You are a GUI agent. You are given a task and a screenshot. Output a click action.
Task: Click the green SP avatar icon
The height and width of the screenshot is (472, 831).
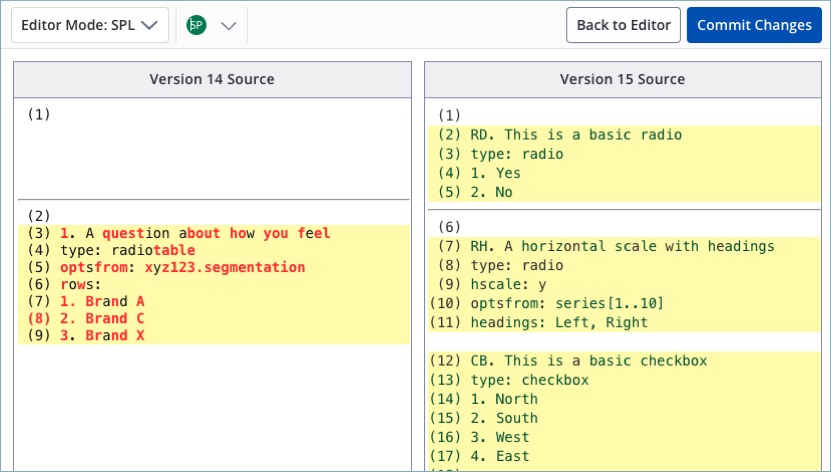(x=196, y=25)
